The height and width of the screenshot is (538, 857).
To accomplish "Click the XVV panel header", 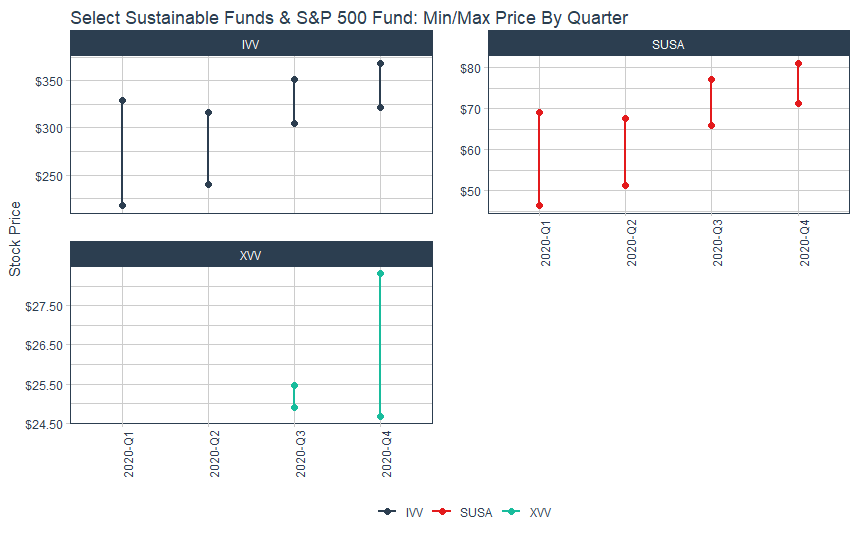I will [251, 255].
